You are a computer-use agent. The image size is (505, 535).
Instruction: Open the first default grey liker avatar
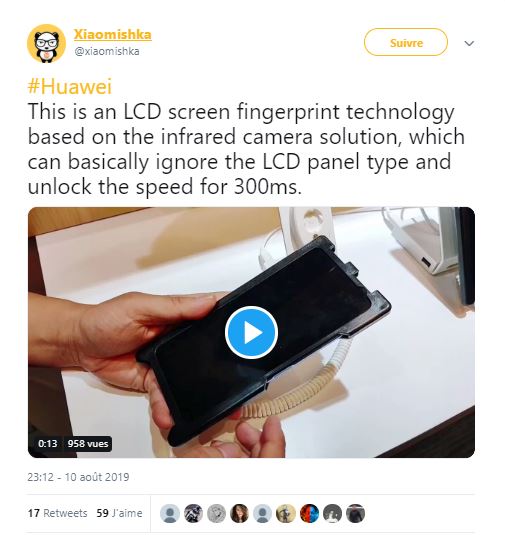170,514
